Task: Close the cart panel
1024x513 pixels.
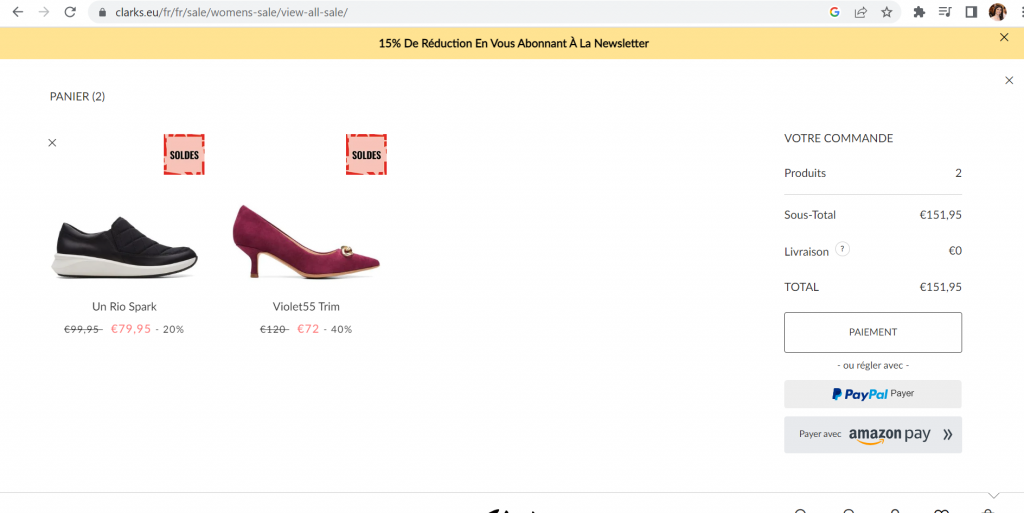Action: (x=1009, y=80)
